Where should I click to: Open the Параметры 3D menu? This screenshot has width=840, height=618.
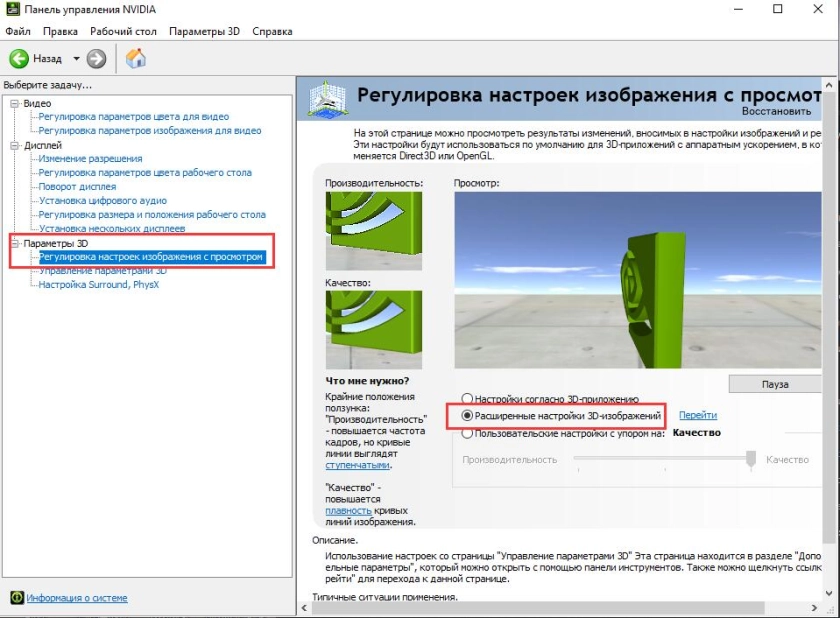[203, 31]
